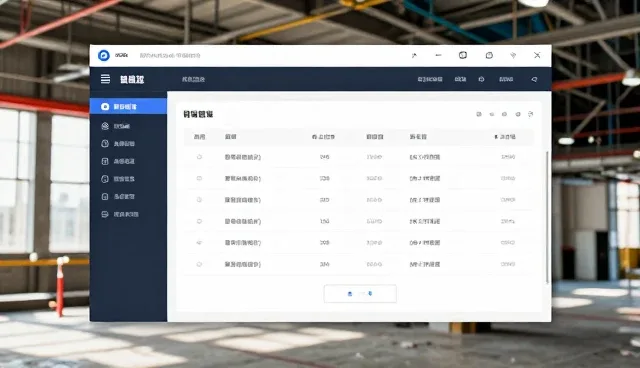Screen dimensions: 640x368
Task: Open the second sidebar item with globe icon
Action: tap(128, 126)
